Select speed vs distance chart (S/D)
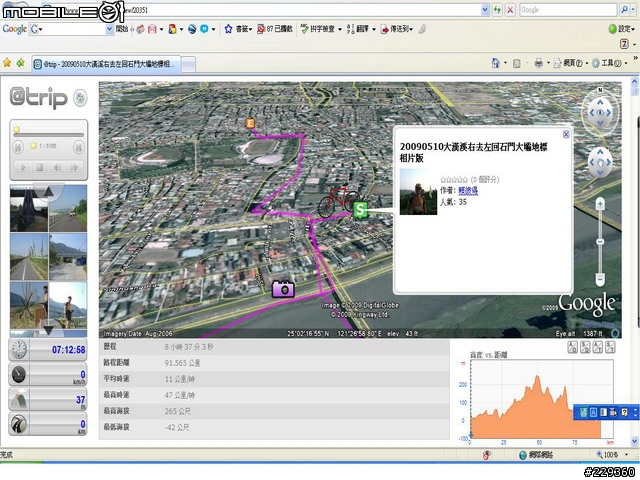The height and width of the screenshot is (480, 640). point(585,347)
